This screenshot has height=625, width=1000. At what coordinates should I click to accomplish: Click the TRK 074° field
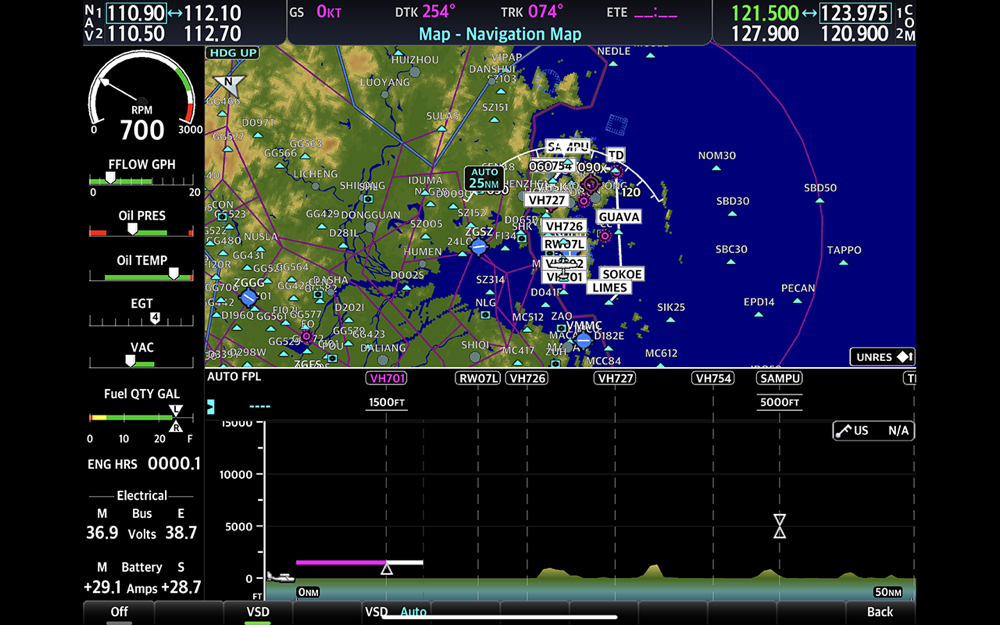coord(532,11)
